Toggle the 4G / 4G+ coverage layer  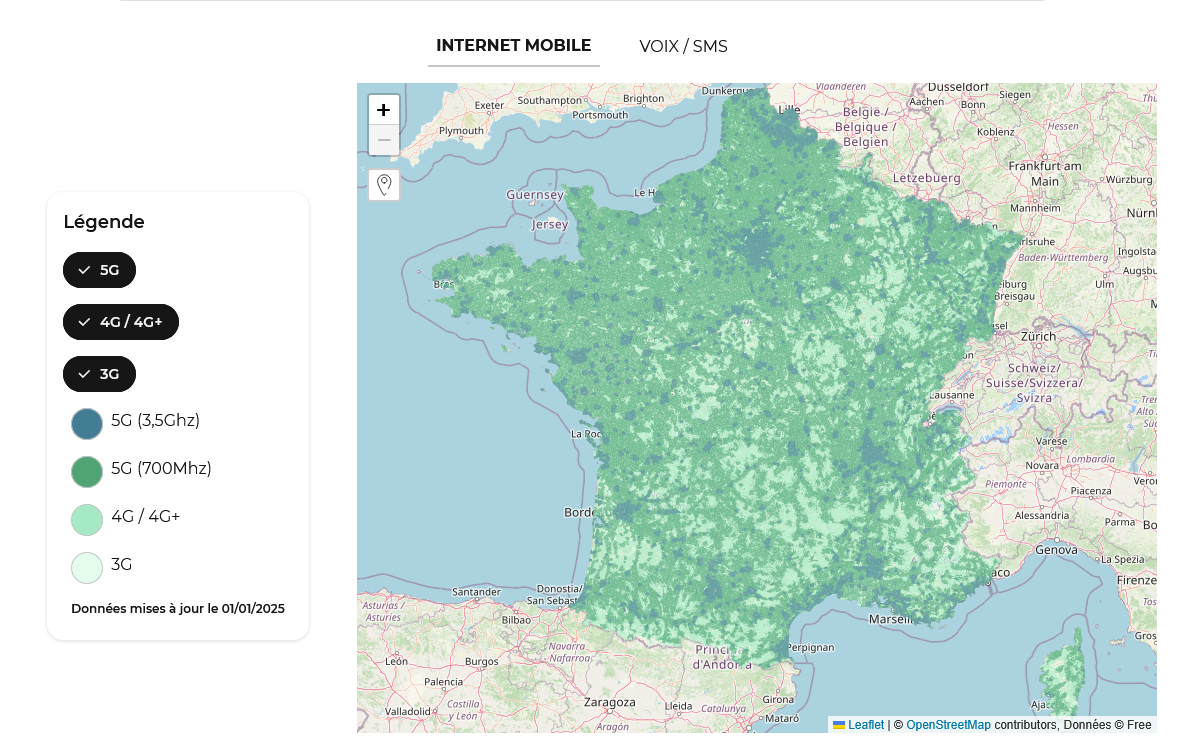(x=121, y=322)
